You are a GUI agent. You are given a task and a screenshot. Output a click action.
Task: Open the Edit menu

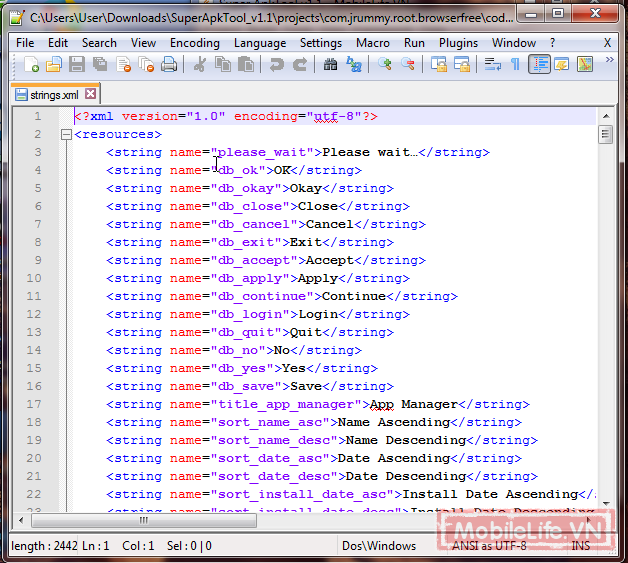click(58, 43)
